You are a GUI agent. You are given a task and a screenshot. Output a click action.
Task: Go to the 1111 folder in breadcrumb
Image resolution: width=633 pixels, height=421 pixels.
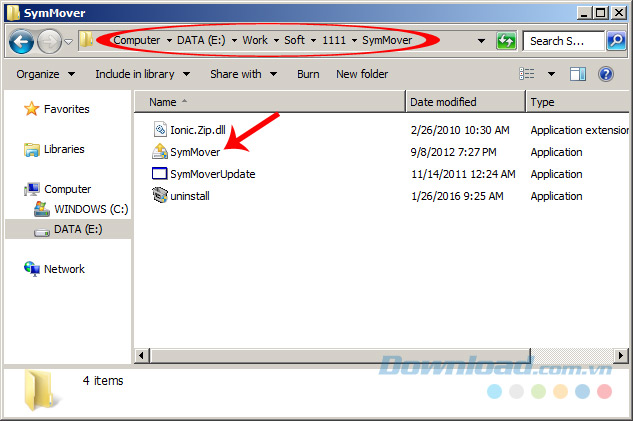pos(334,40)
